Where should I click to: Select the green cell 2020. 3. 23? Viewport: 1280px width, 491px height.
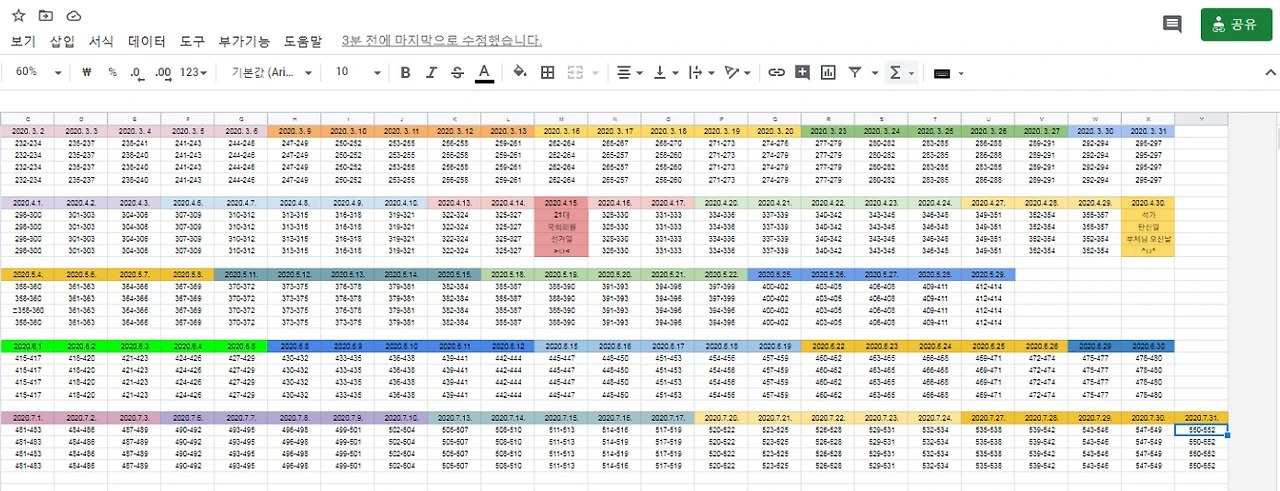point(828,130)
